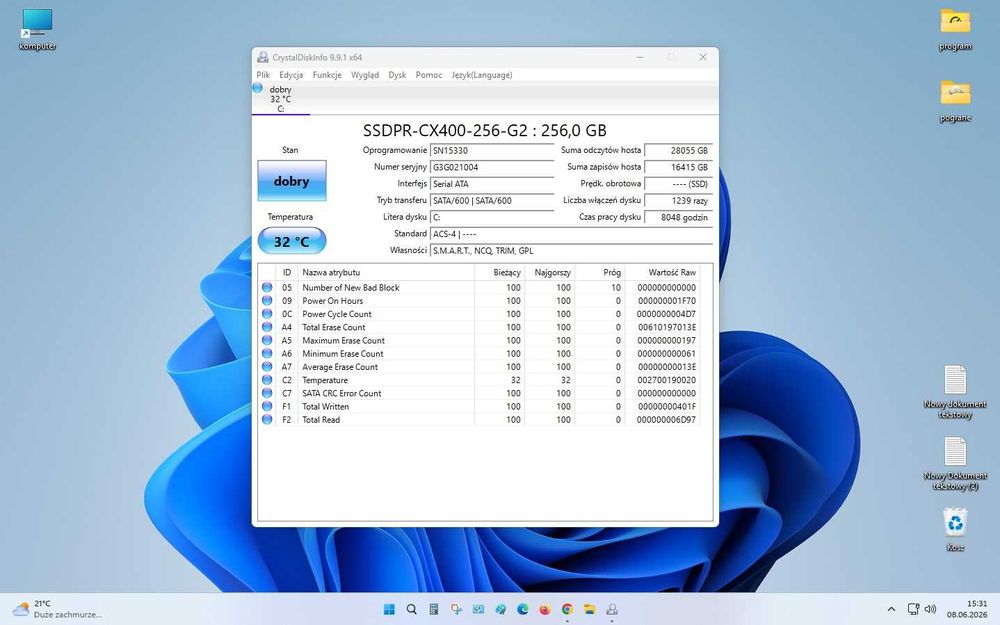This screenshot has width=1000, height=625.
Task: Open the Wygląd menu
Action: 365,75
